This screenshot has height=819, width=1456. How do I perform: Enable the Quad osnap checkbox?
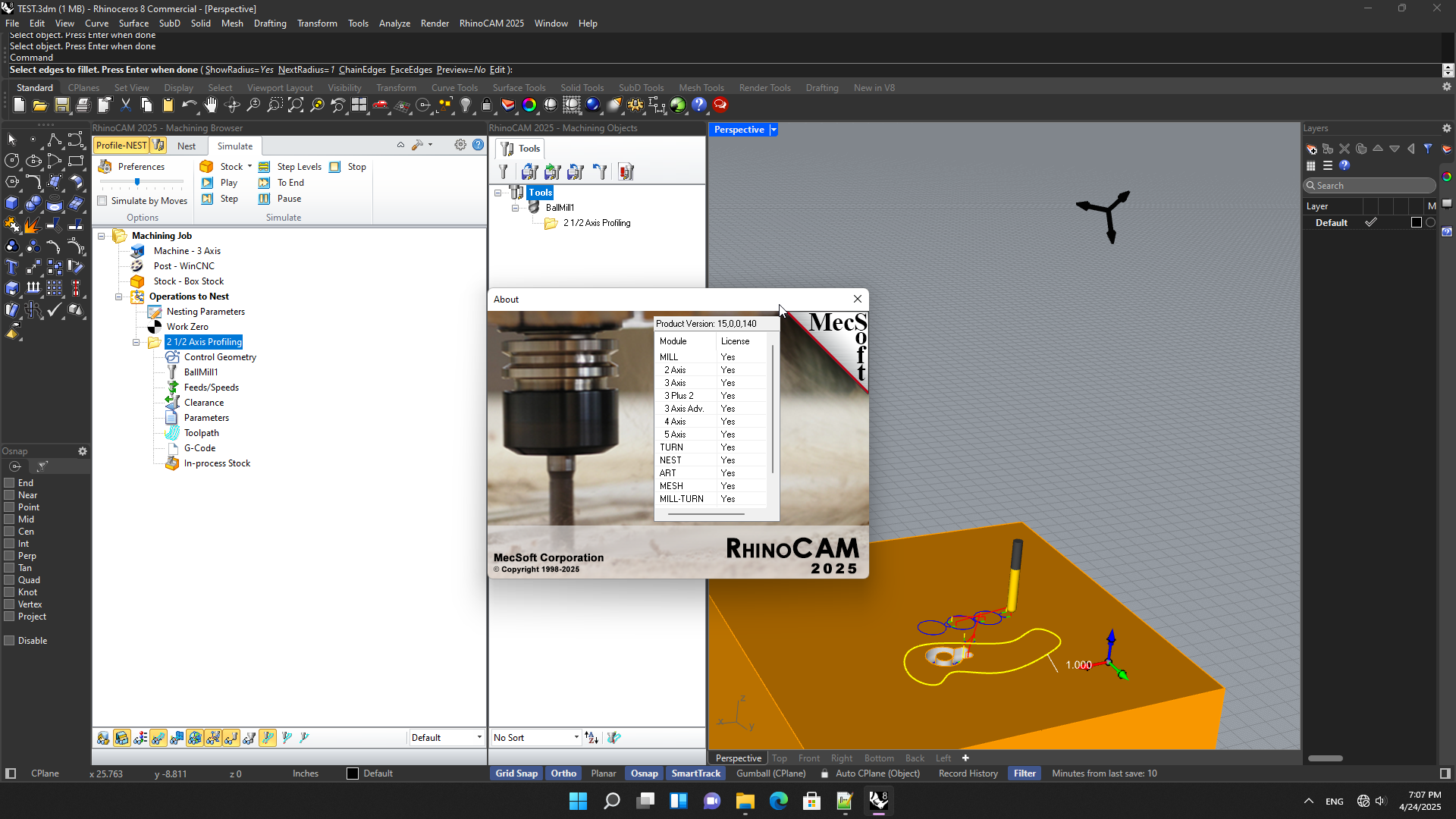point(9,580)
